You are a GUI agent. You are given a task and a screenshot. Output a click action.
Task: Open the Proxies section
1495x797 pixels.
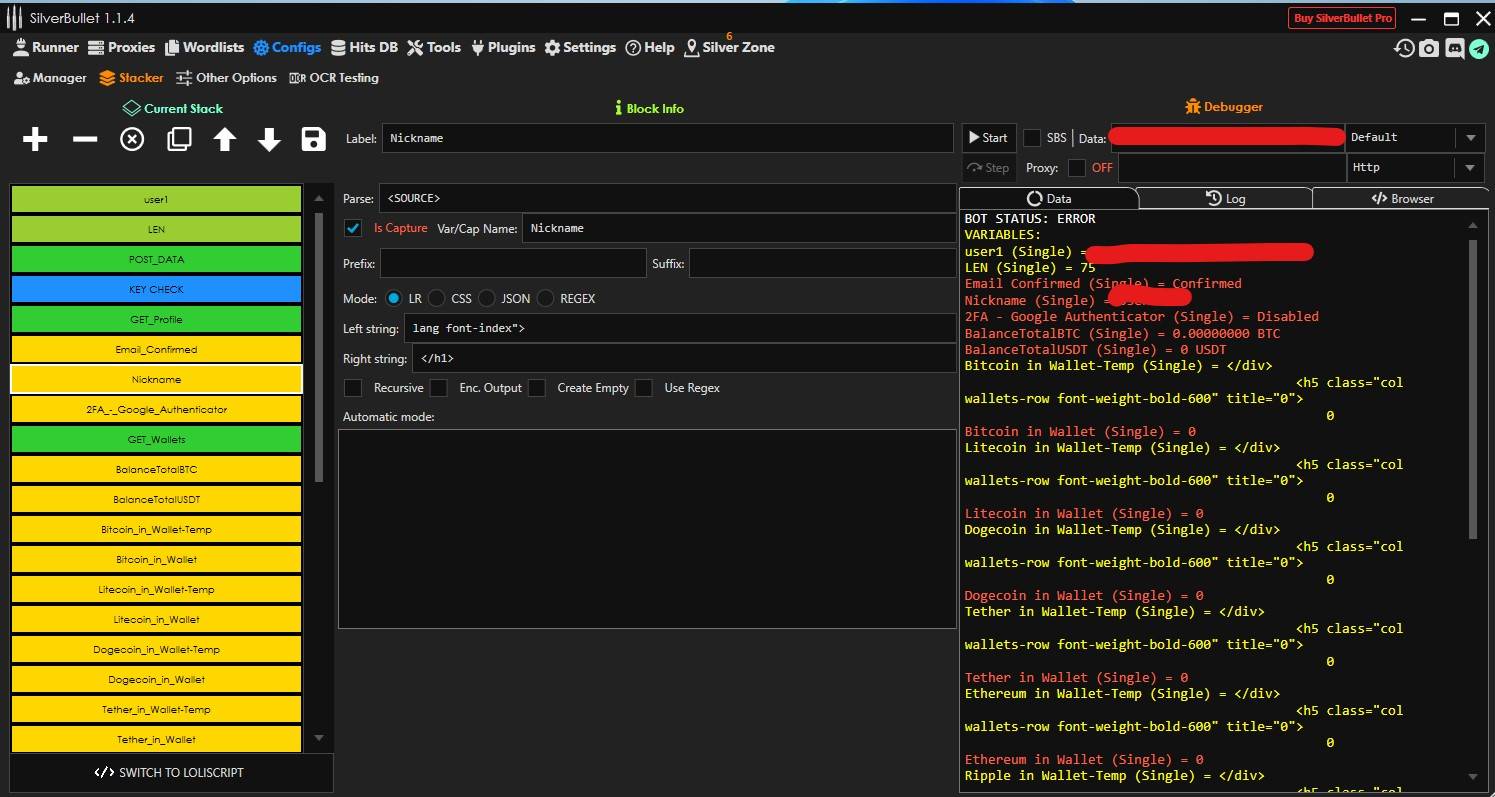pos(121,47)
